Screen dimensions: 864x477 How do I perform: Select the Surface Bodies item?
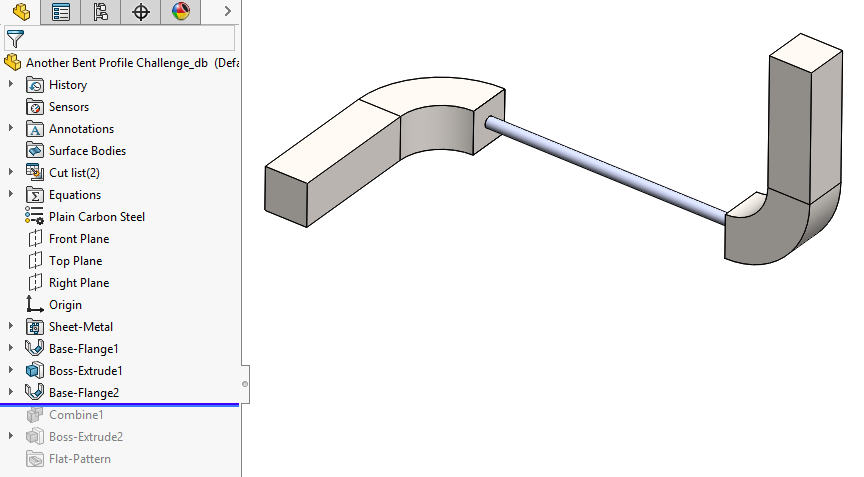coord(87,151)
